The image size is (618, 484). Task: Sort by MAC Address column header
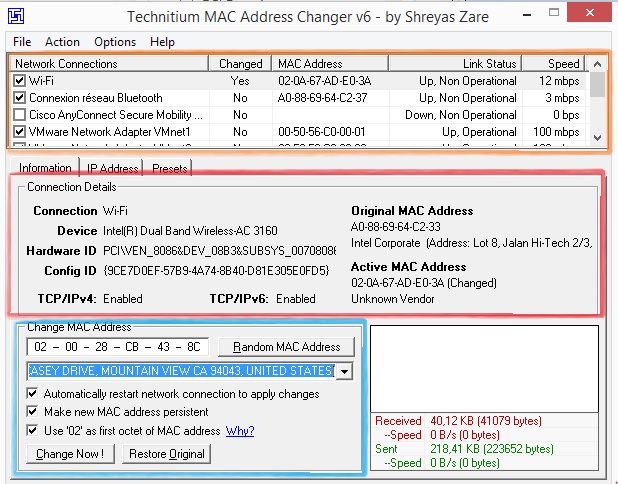click(330, 63)
